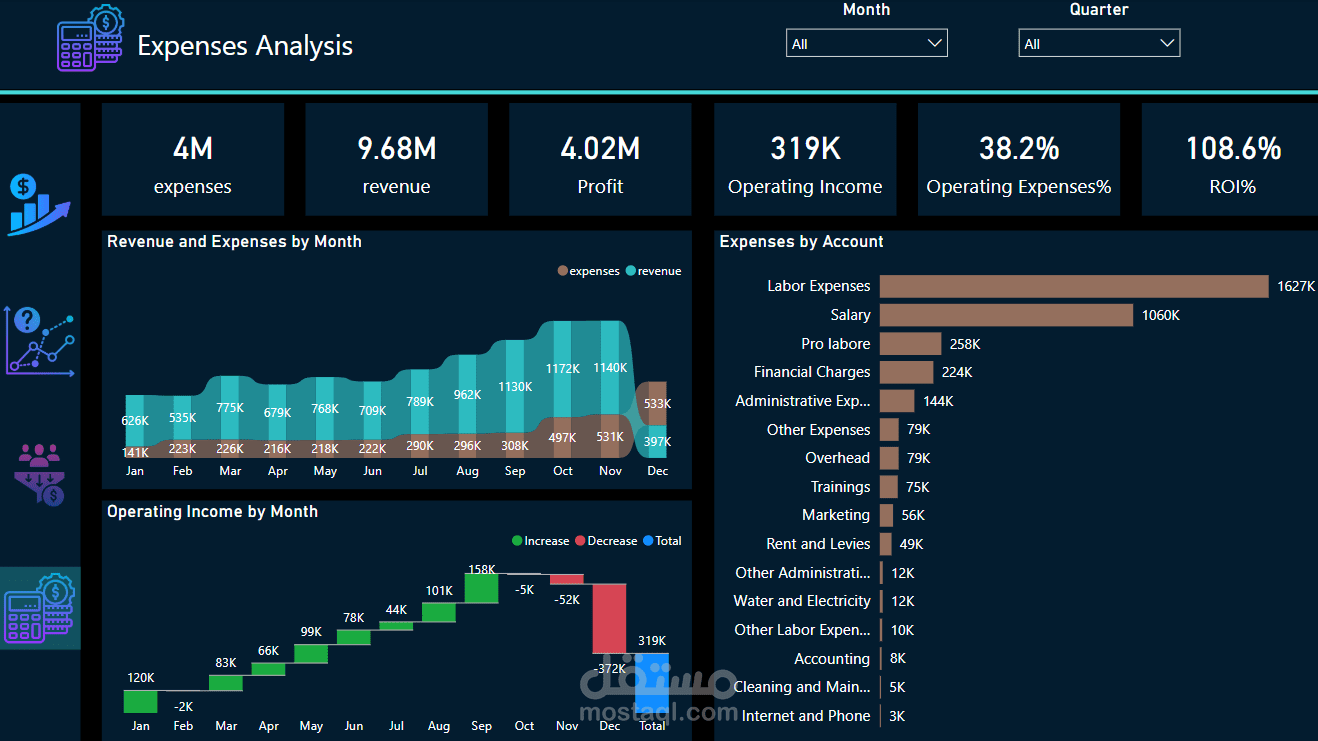Click the green Increase legend marker
This screenshot has width=1318, height=741.
point(518,540)
